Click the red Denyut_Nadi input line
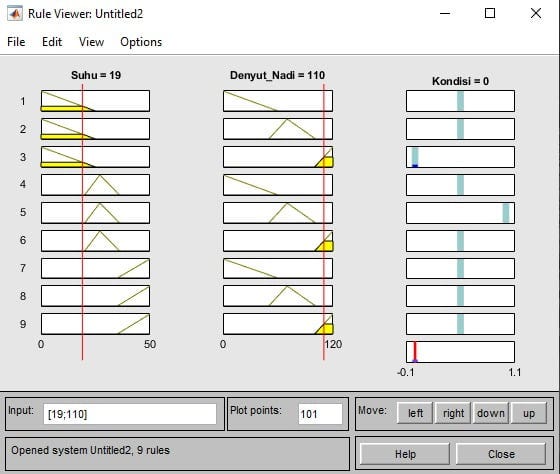 [324, 221]
